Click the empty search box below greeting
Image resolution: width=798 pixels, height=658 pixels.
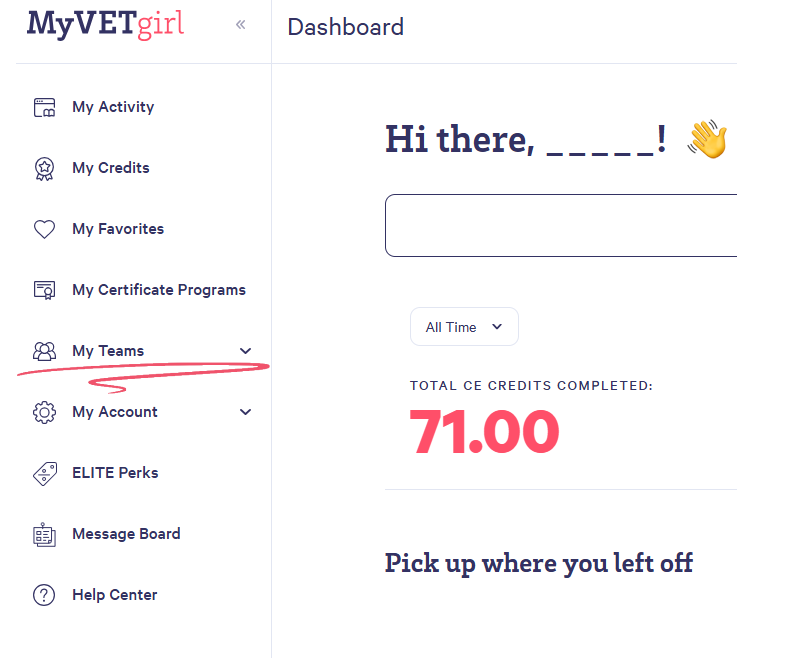point(560,225)
